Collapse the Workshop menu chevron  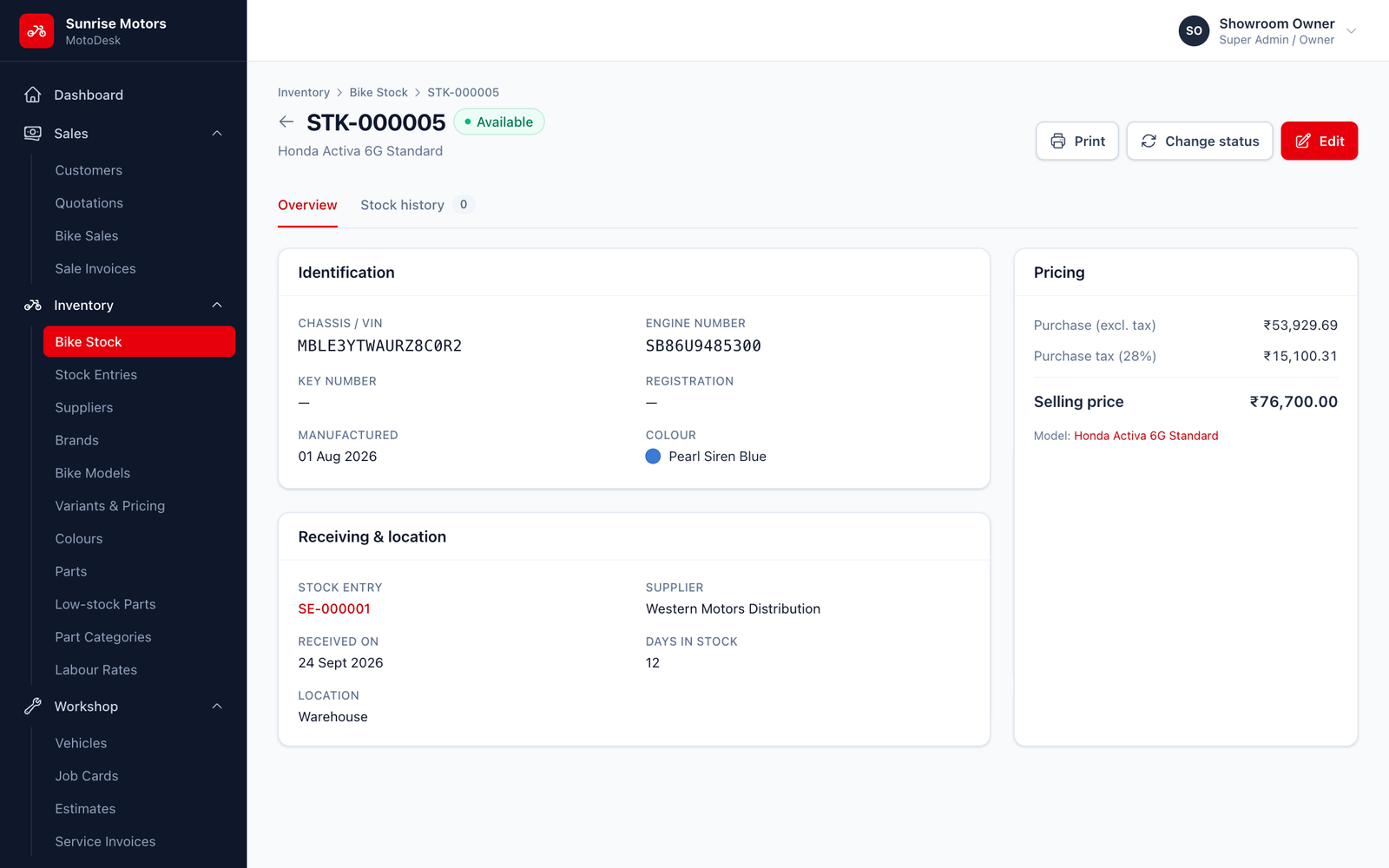click(217, 707)
